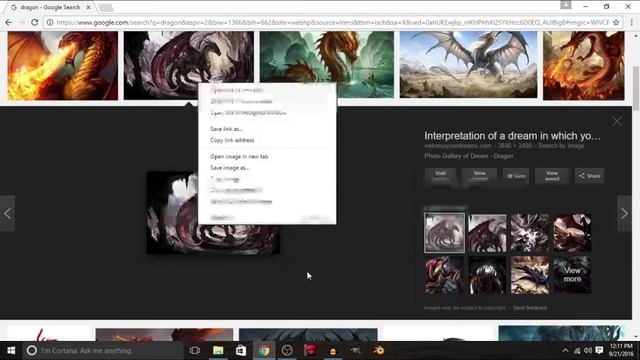Click the Search by image link
Viewport: 640px width, 360px height.
pyautogui.click(x=561, y=146)
